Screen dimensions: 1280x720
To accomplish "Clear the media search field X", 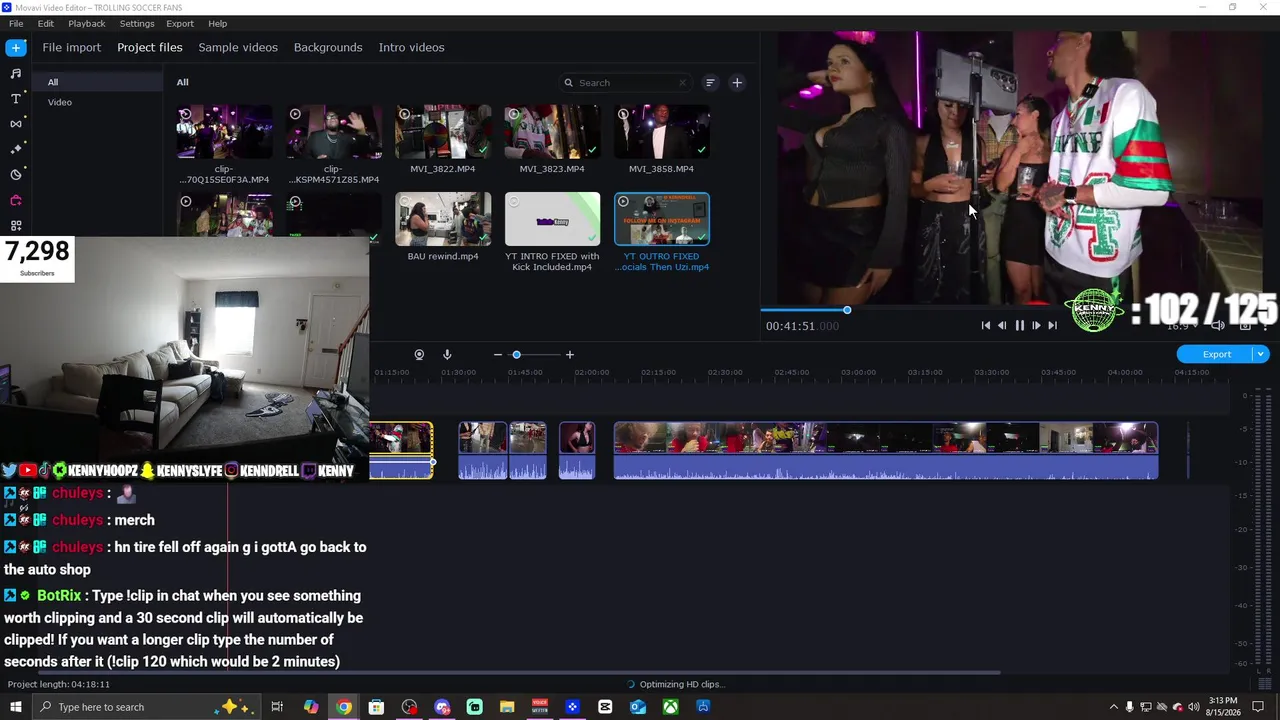I will point(683,83).
